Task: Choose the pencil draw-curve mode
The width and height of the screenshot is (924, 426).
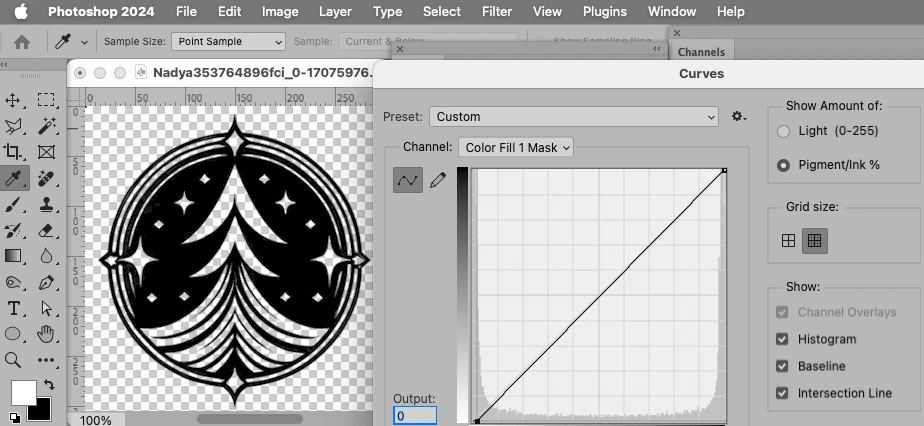Action: (438, 180)
